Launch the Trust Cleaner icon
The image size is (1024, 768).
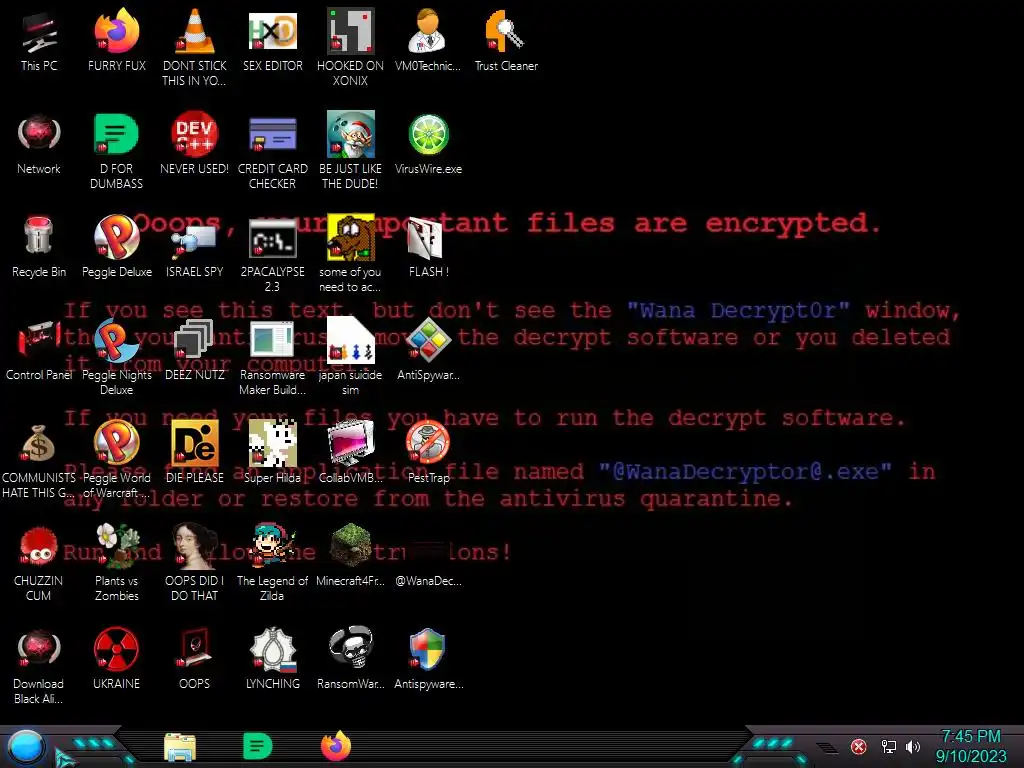click(x=506, y=33)
